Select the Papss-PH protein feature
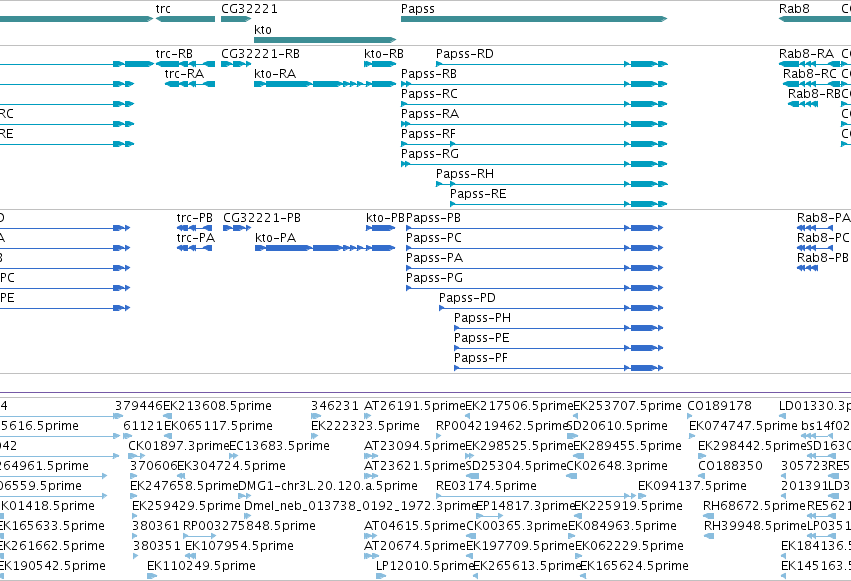This screenshot has height=581, width=851. tap(558, 328)
